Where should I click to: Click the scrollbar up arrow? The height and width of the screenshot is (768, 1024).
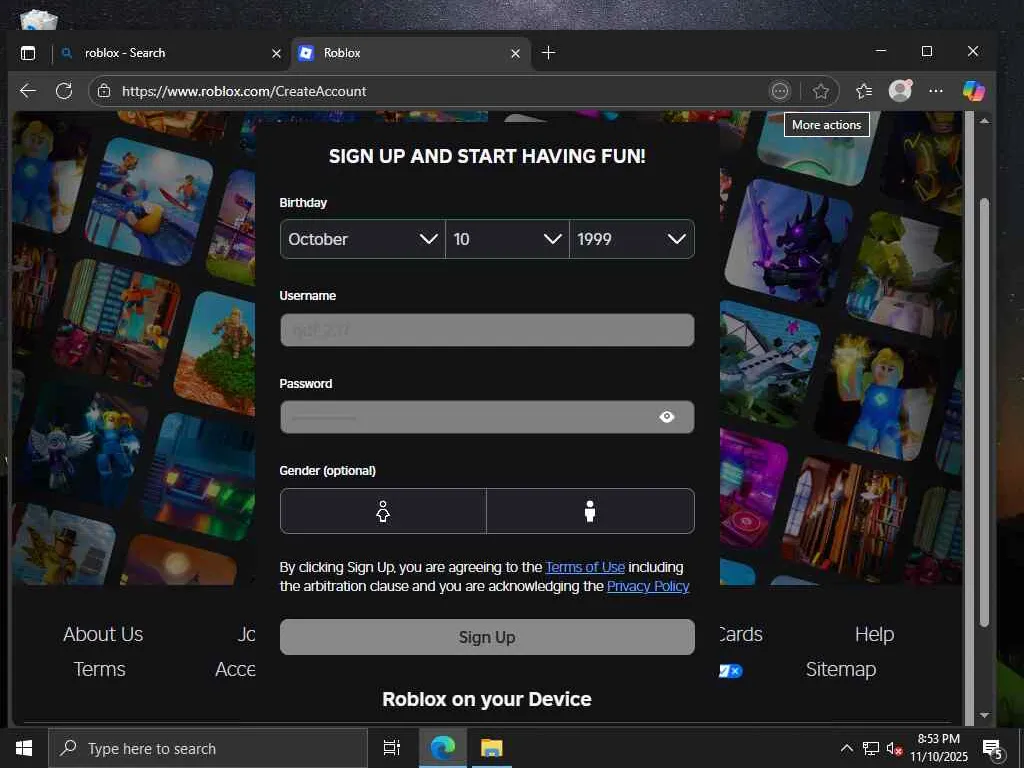(984, 121)
